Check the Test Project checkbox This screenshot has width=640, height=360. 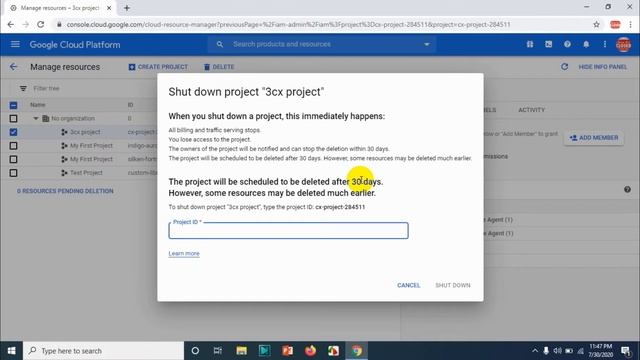click(x=13, y=173)
